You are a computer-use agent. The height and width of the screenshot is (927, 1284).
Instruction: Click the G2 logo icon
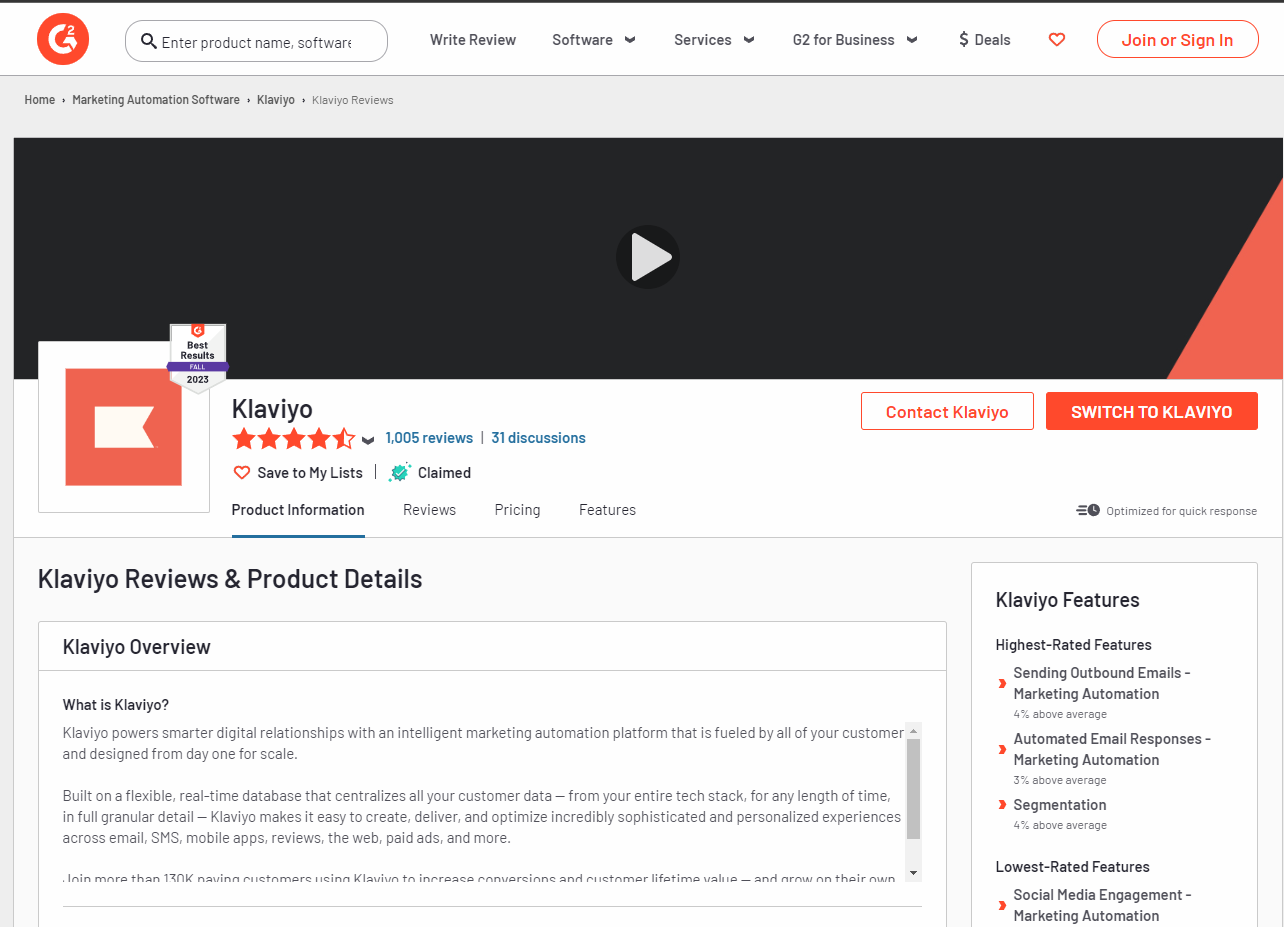pos(63,40)
